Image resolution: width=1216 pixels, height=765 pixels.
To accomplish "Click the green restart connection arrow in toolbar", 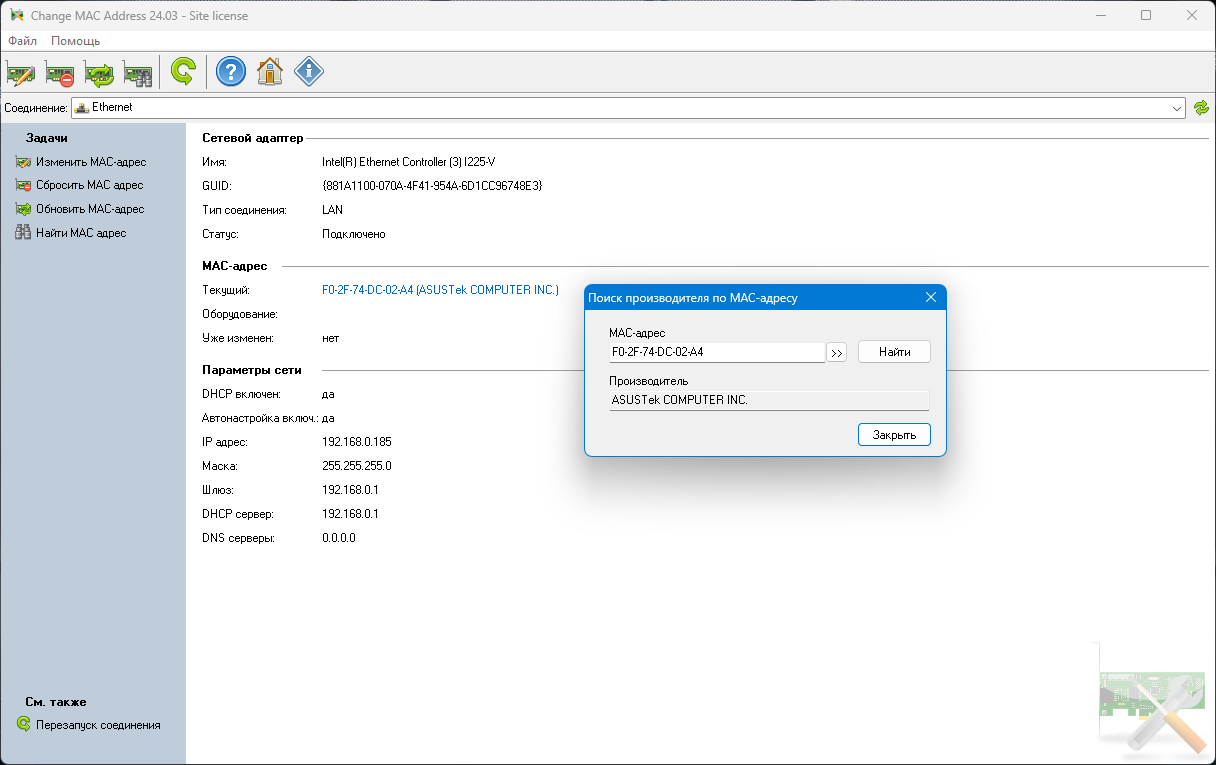I will click(183, 72).
